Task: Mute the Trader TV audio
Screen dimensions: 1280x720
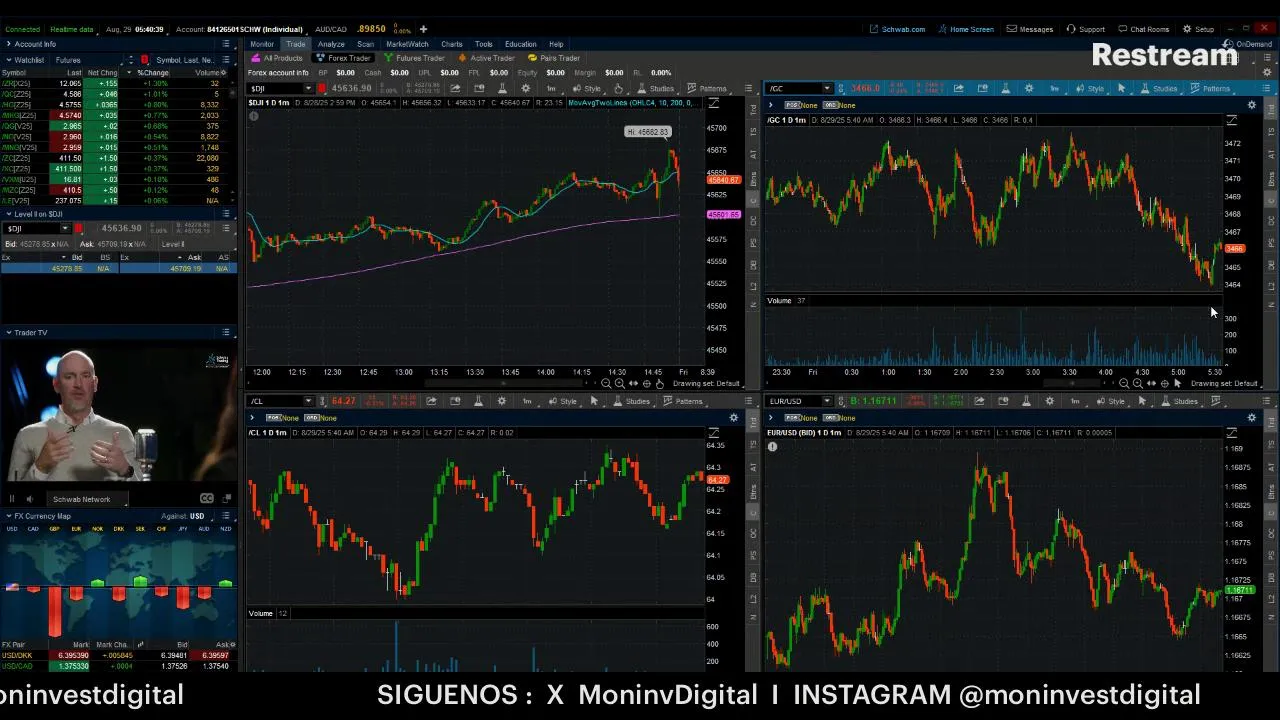Action: click(30, 499)
